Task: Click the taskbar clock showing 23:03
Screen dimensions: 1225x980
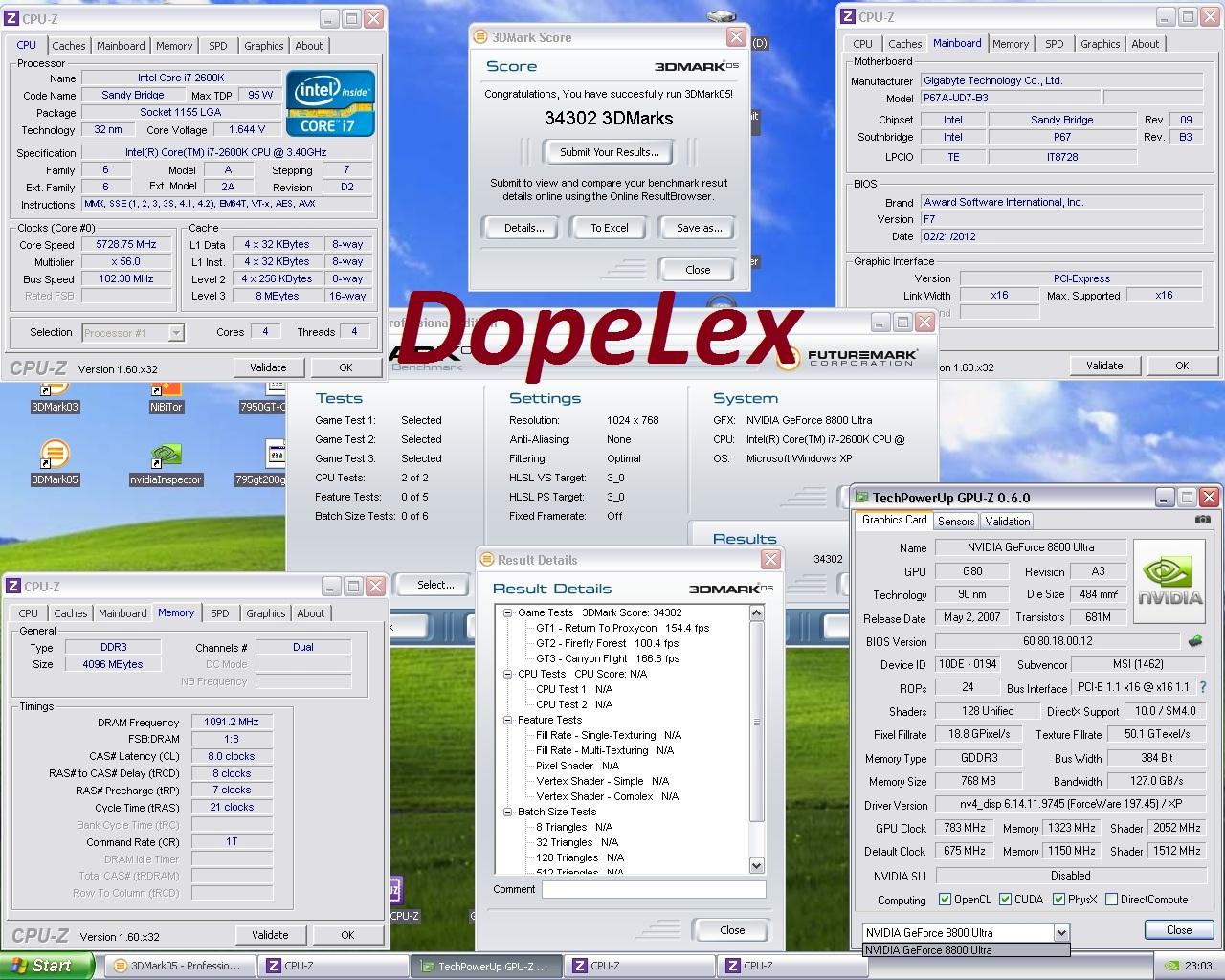Action: [1198, 966]
